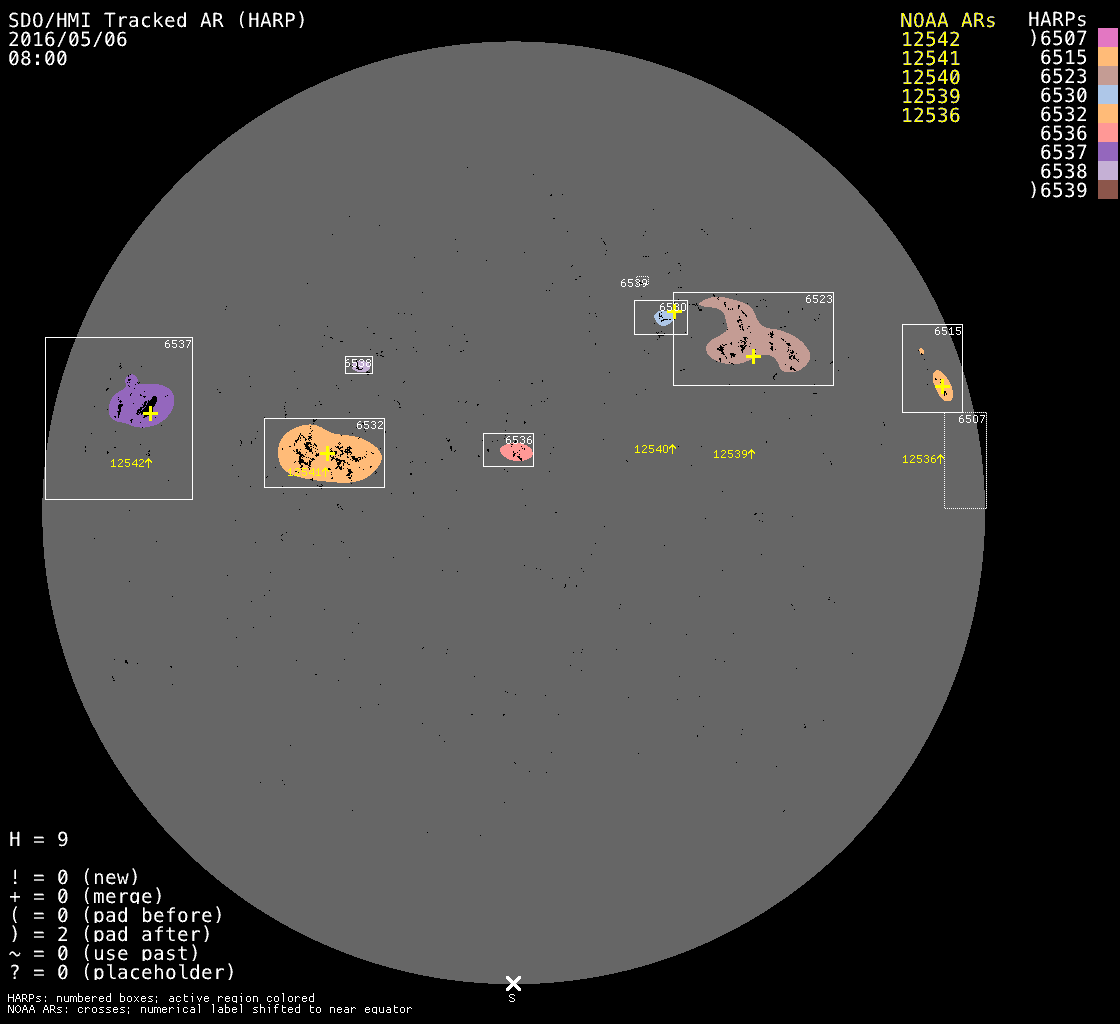Screen dimensions: 1120x1024
Task: Click the 2016/05/06 date text
Action: click(x=68, y=39)
